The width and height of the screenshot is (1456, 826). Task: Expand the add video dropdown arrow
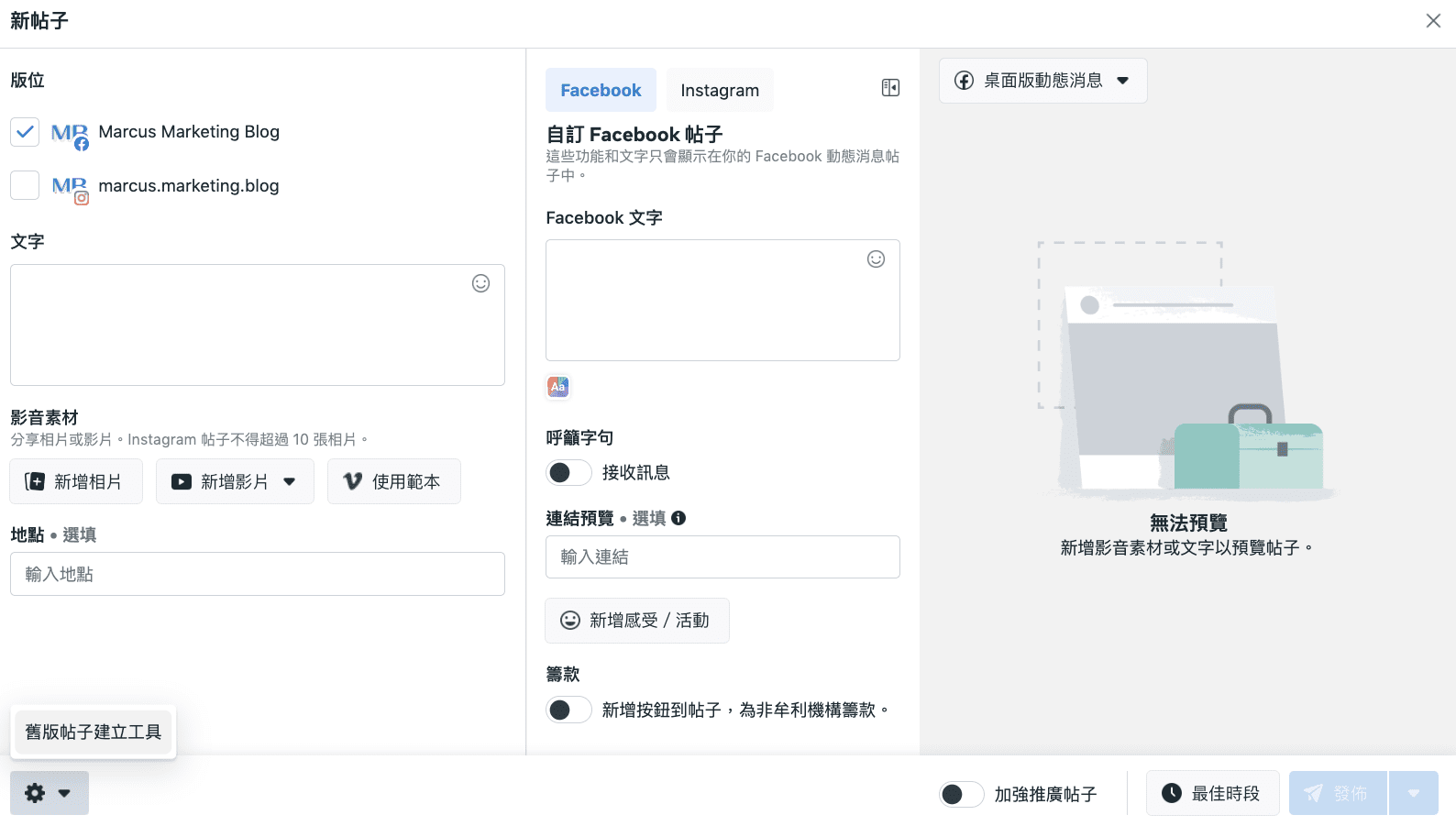click(290, 482)
